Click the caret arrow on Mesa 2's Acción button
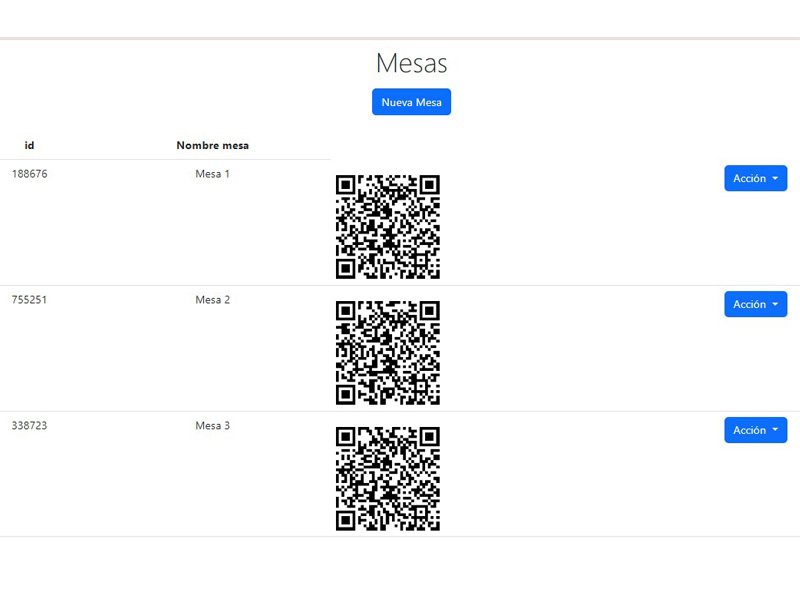This screenshot has height=600, width=800. (x=775, y=305)
